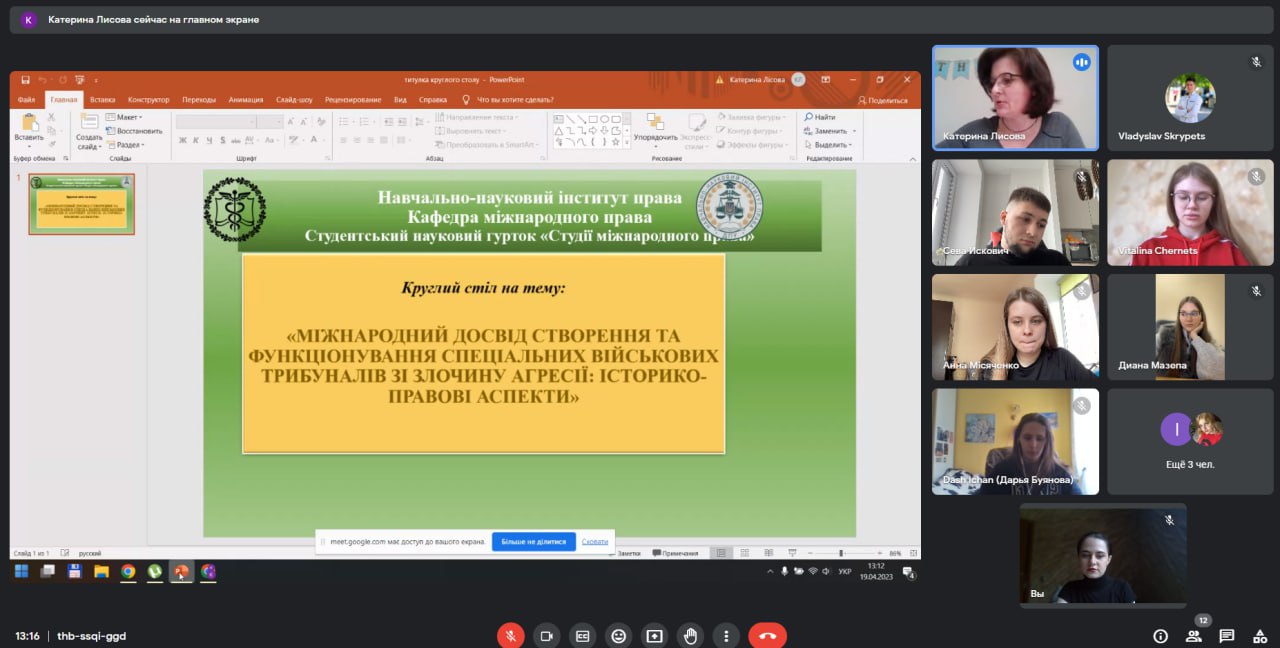Click the cut scissors icon
1280x648 pixels.
(x=53, y=117)
